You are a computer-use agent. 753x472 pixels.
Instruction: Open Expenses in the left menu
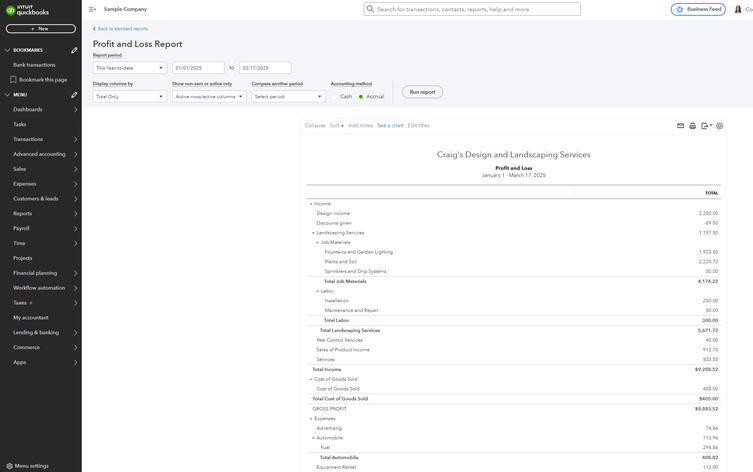(x=25, y=184)
